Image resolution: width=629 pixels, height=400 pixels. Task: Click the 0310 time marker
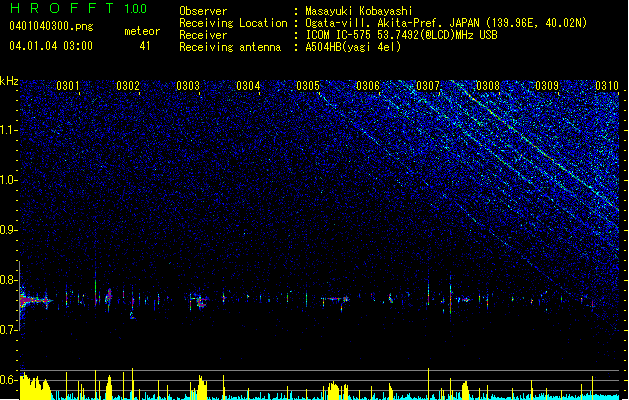pos(607,86)
